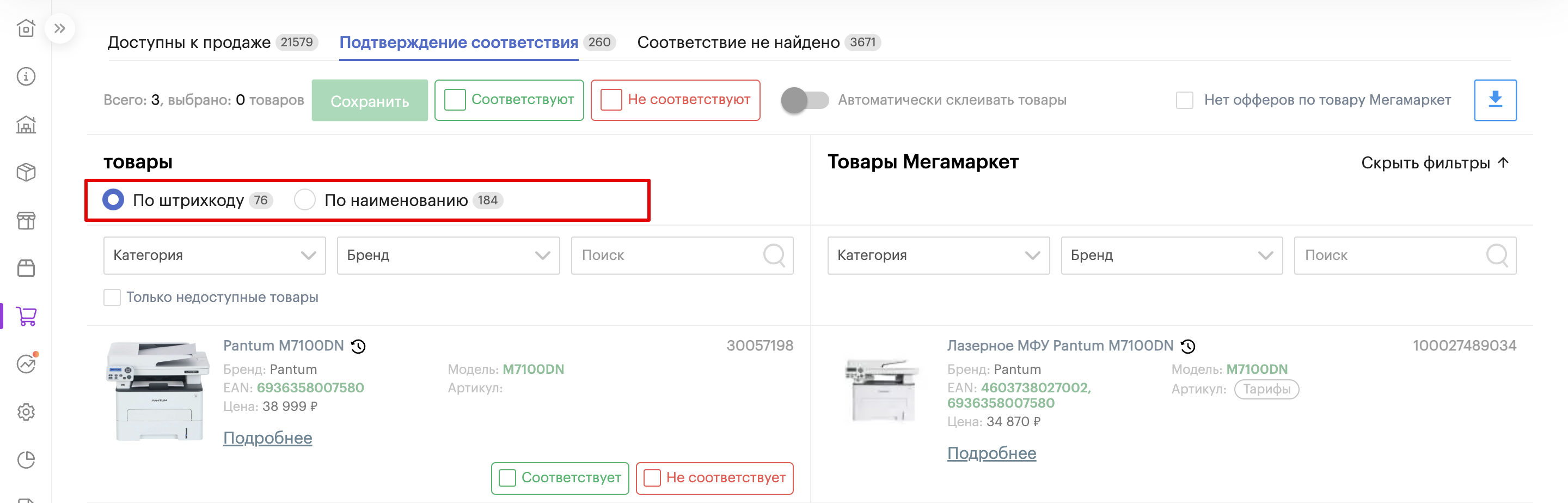Image resolution: width=1568 pixels, height=503 pixels.
Task: Open the settings gear icon in sidebar
Action: pos(26,413)
